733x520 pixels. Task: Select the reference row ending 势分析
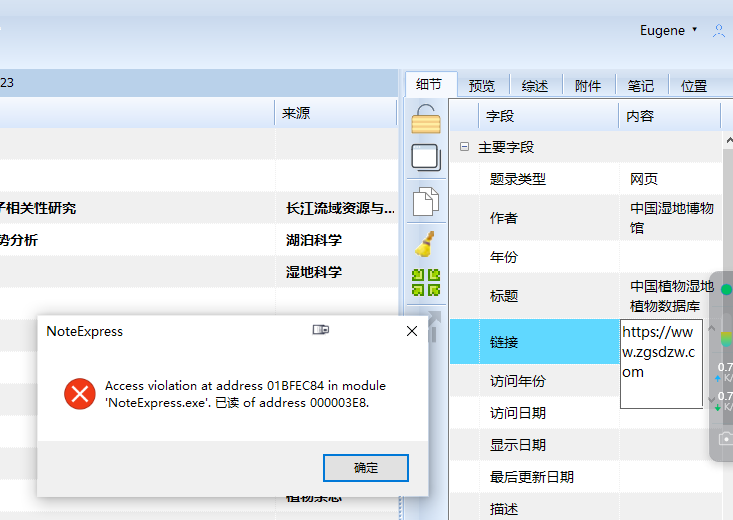[199, 240]
